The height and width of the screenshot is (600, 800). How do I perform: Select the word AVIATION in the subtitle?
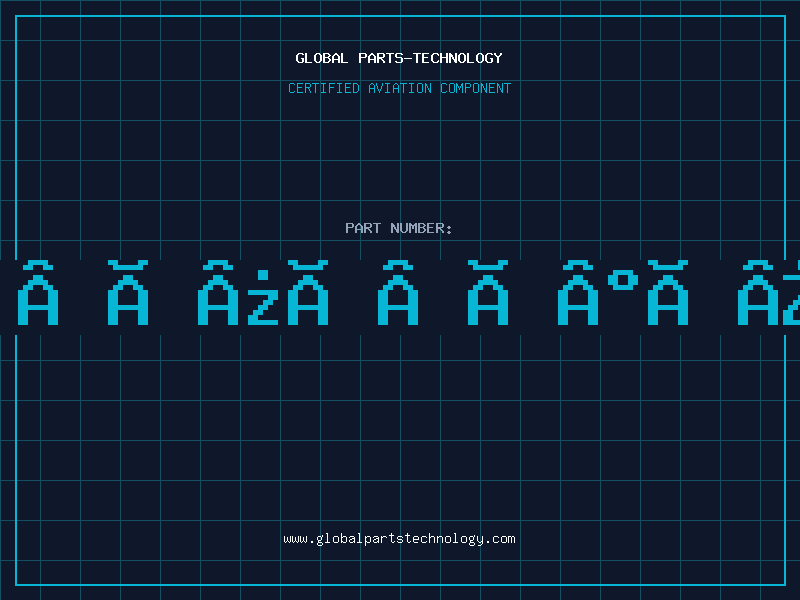(x=399, y=88)
